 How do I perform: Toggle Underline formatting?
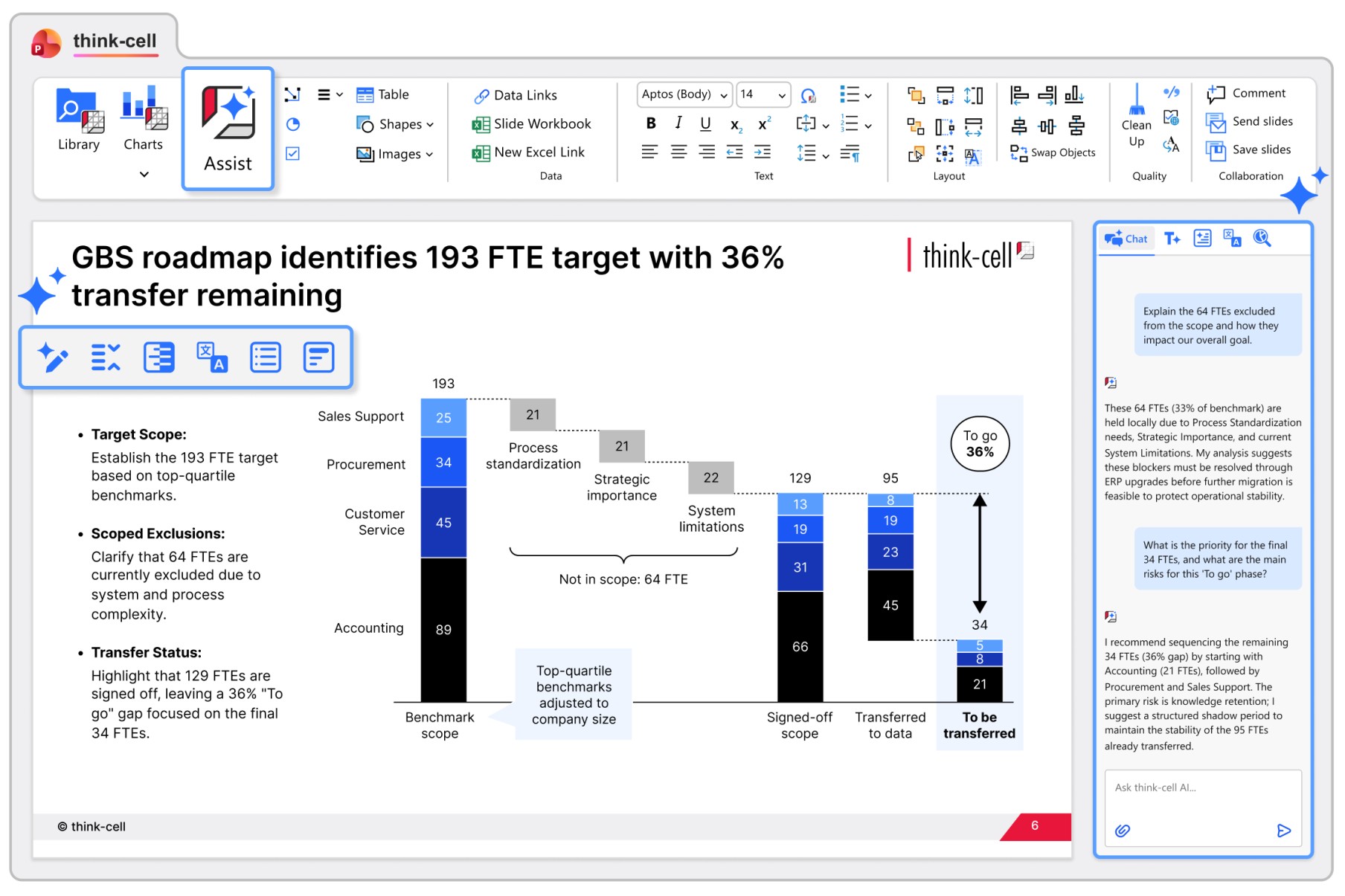click(x=705, y=123)
